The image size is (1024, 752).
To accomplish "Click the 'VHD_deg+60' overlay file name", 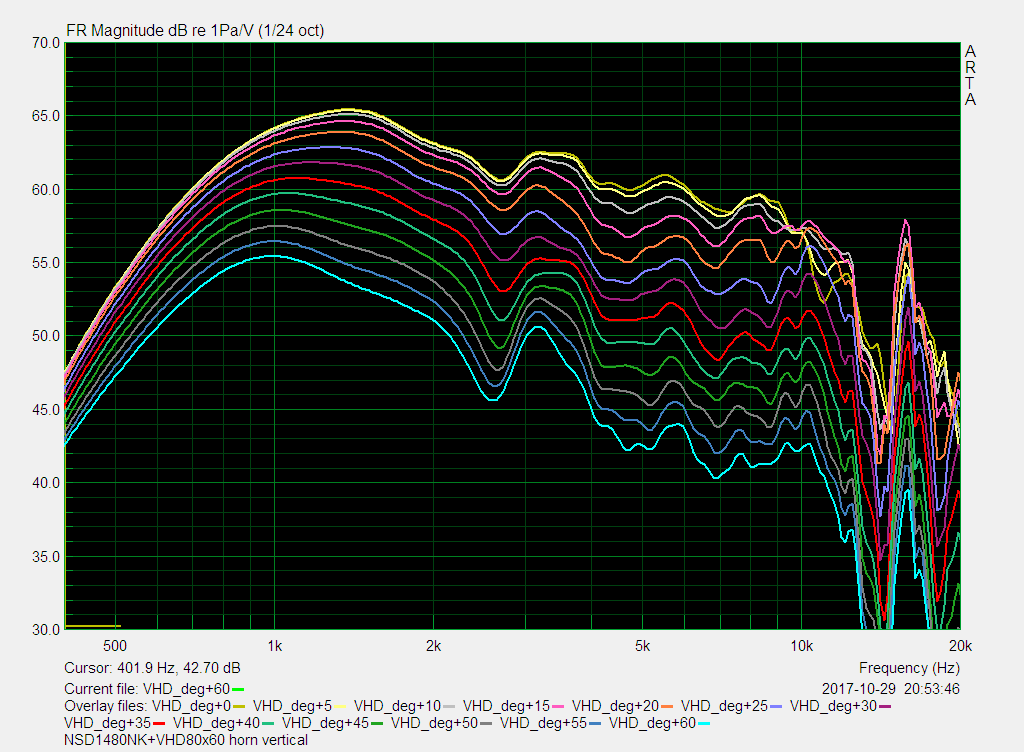I will coord(653,723).
